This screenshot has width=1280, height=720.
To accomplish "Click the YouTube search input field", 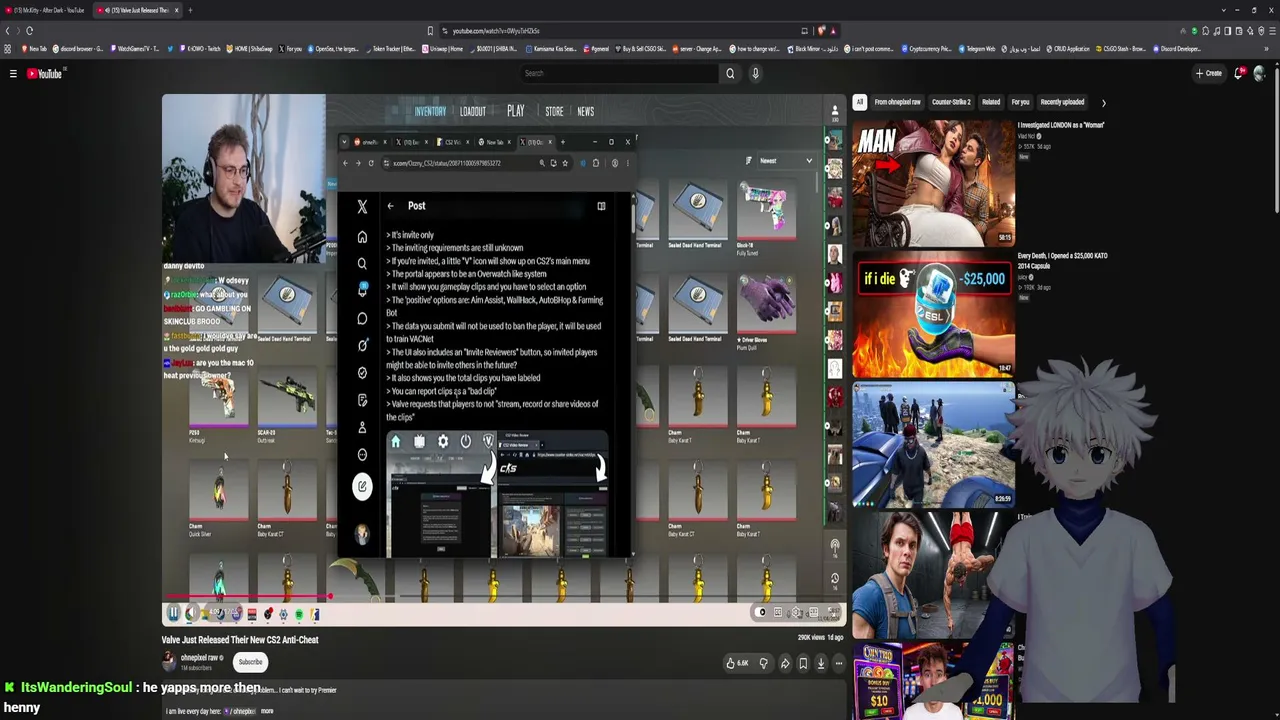I will click(x=620, y=73).
